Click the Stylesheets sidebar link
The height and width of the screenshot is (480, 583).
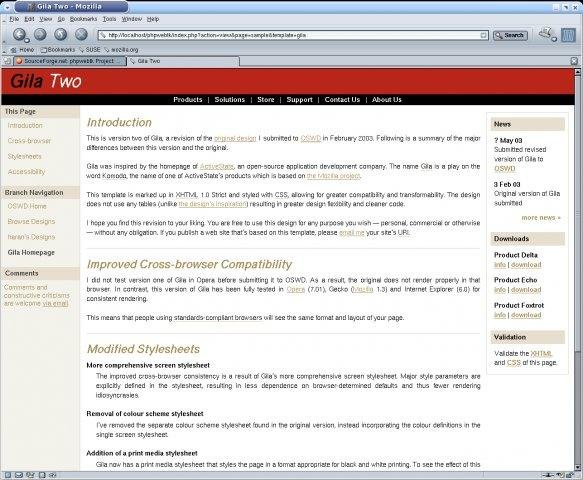pos(25,157)
